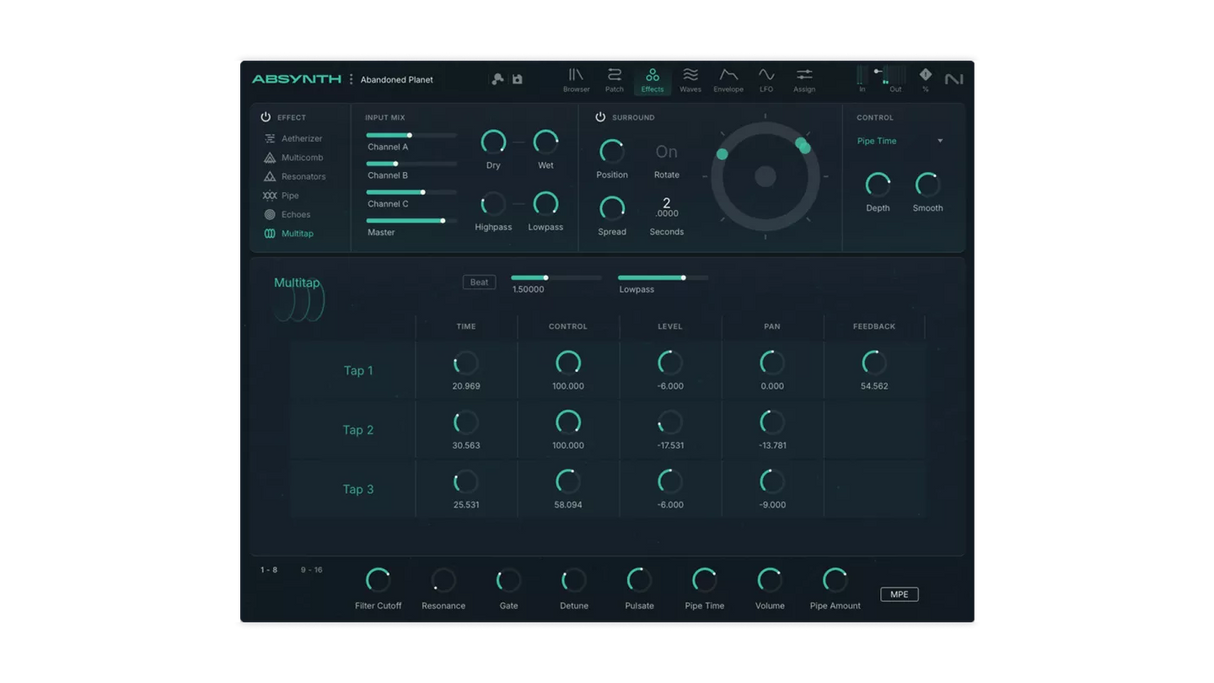Turn off Rotate in the Surround panel
This screenshot has width=1214, height=683.
tap(666, 151)
